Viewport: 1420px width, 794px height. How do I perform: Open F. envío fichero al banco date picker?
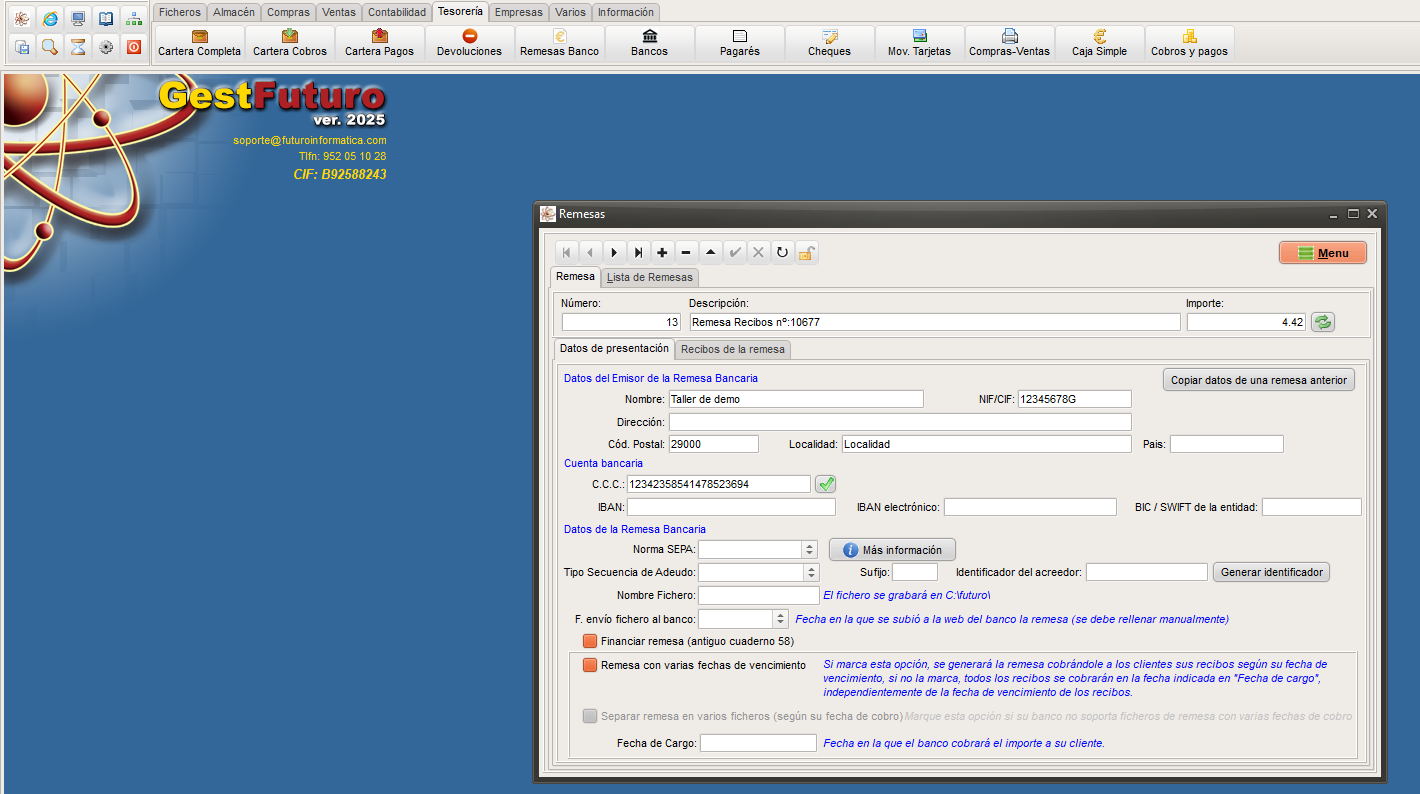pyautogui.click(x=780, y=619)
